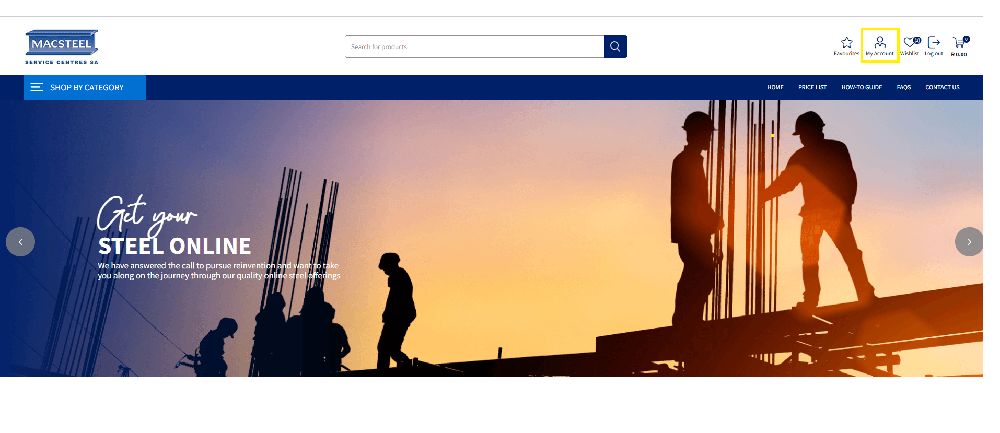Expand the Shop by Category menu
Viewport: 1000px width, 433px height.
pos(86,88)
